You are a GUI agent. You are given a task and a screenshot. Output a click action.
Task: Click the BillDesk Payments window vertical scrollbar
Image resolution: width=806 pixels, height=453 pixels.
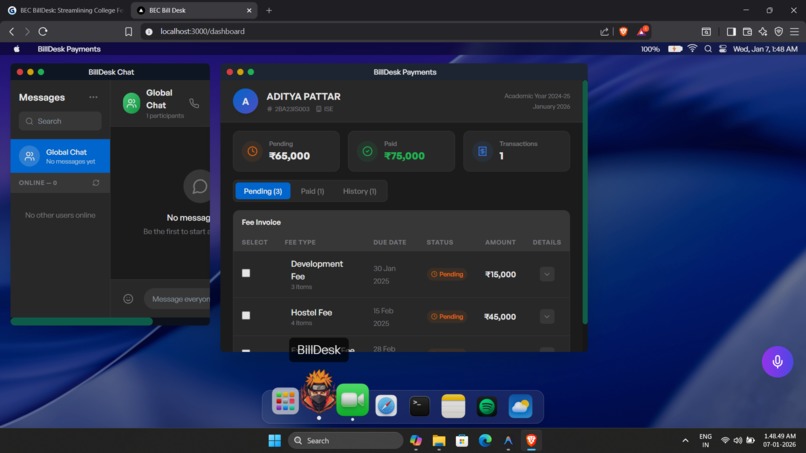pos(584,202)
